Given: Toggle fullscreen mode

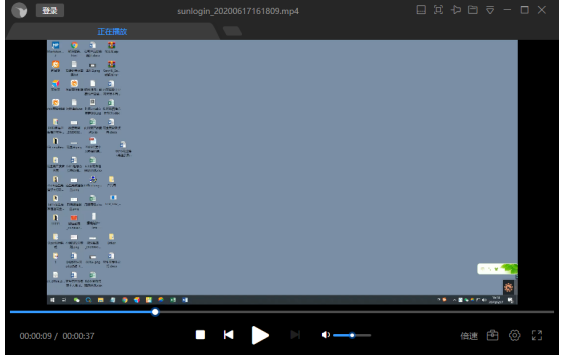Looking at the screenshot, I should [537, 335].
